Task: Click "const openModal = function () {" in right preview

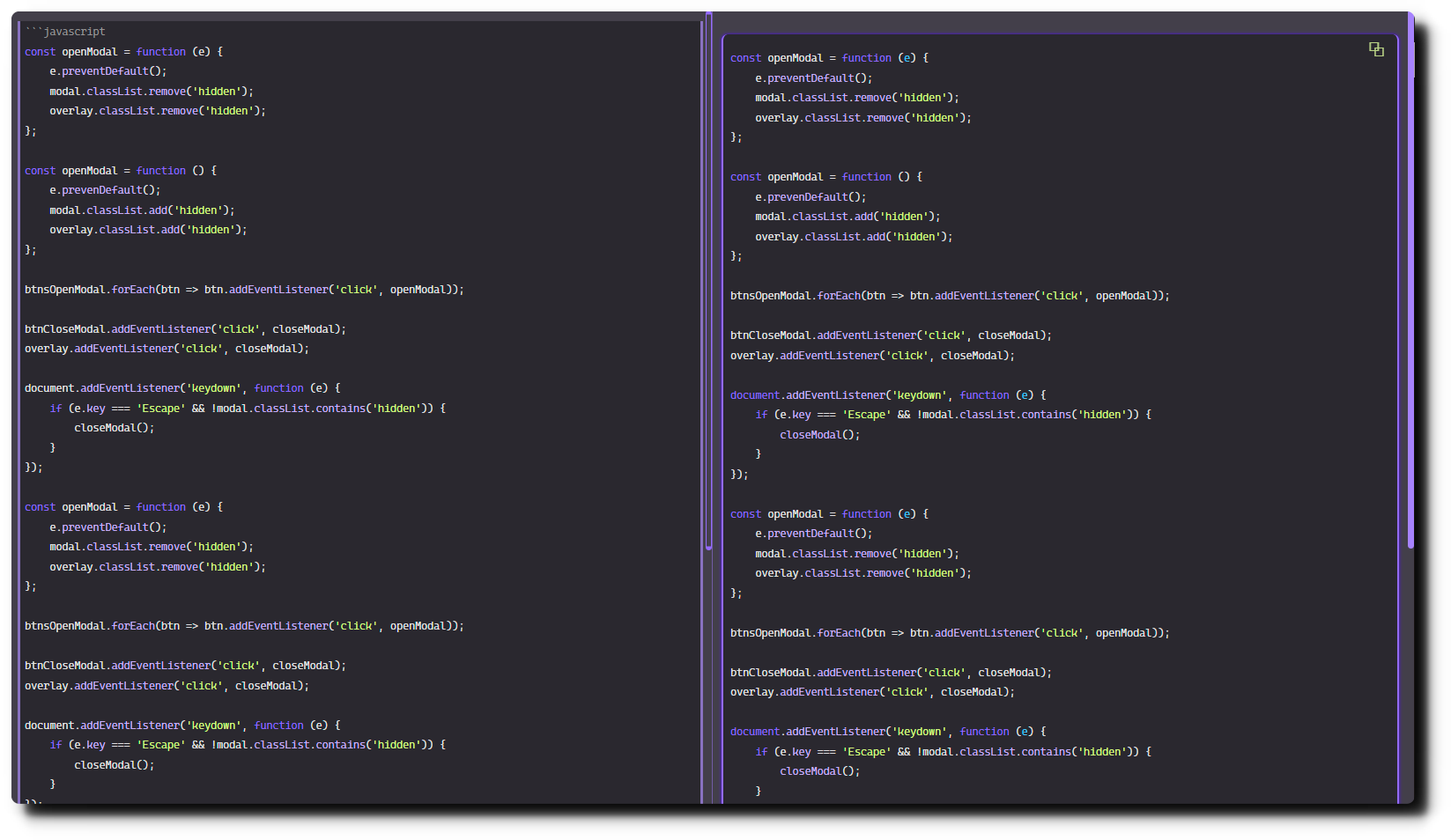Action: pos(826,177)
